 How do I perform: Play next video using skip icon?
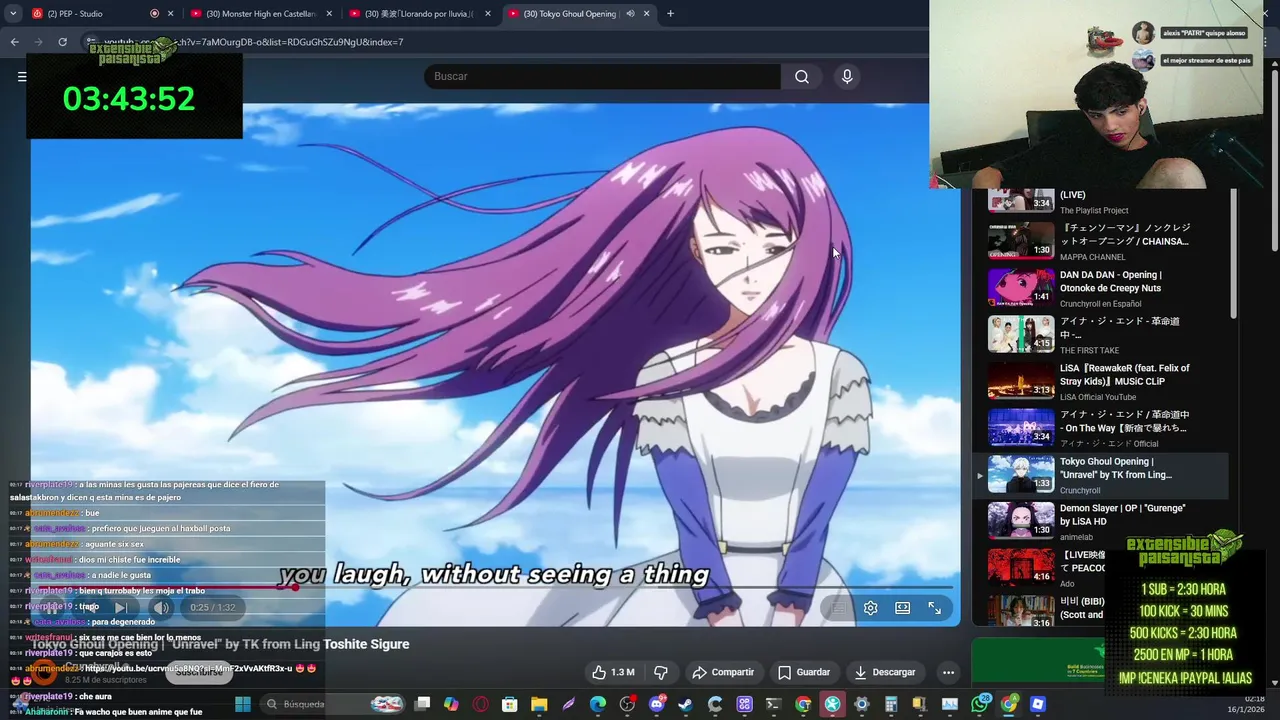pyautogui.click(x=120, y=607)
